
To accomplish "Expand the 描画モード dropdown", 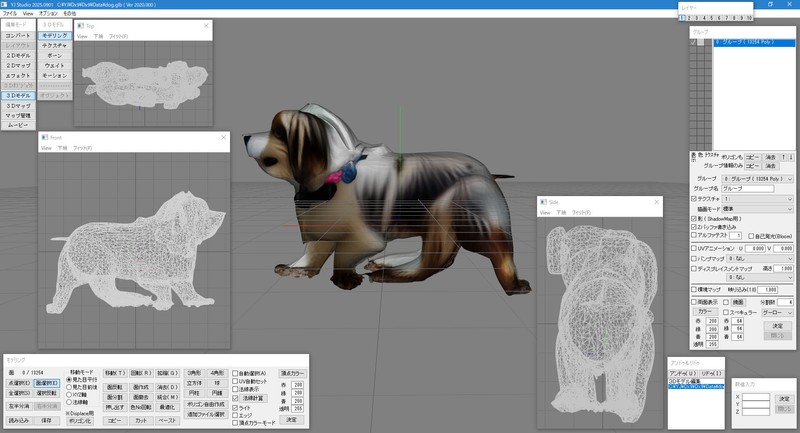I will tap(759, 209).
